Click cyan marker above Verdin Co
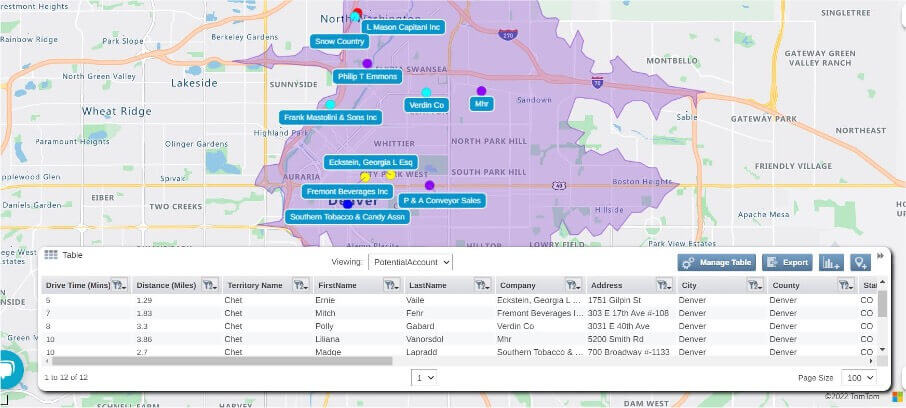Viewport: 906px width, 408px height. coord(426,92)
